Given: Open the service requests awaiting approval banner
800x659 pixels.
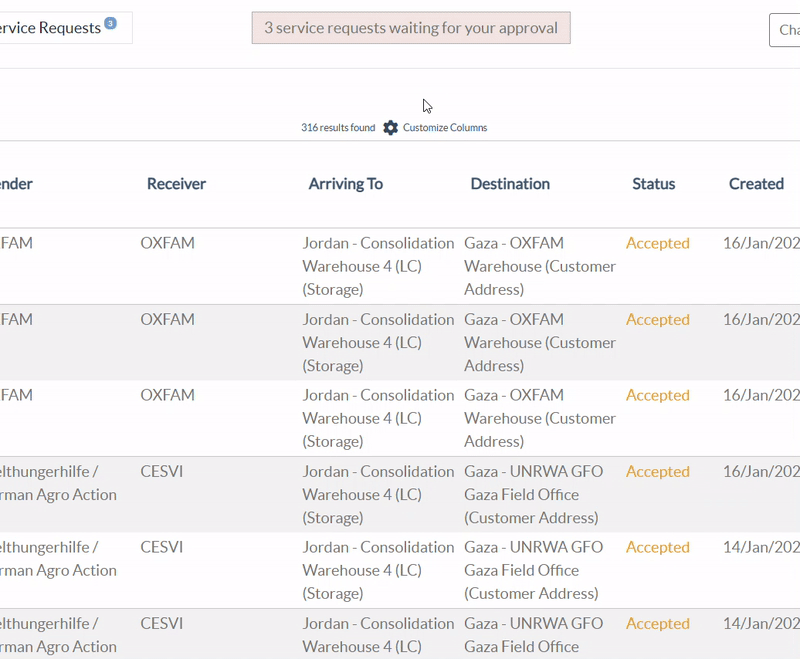Looking at the screenshot, I should (411, 28).
